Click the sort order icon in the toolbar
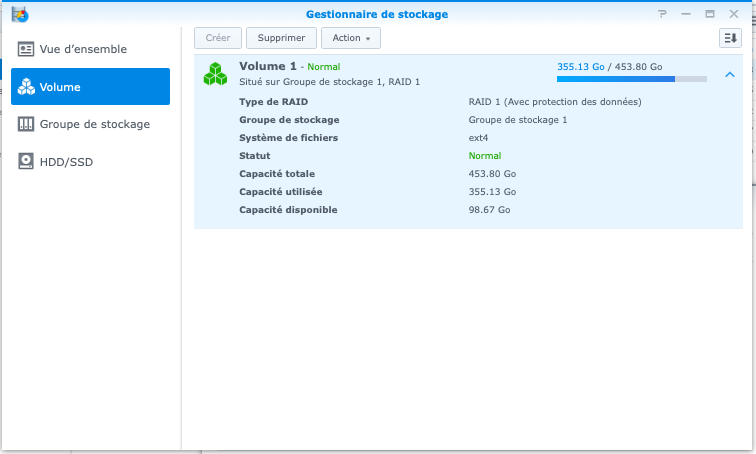 pyautogui.click(x=730, y=38)
